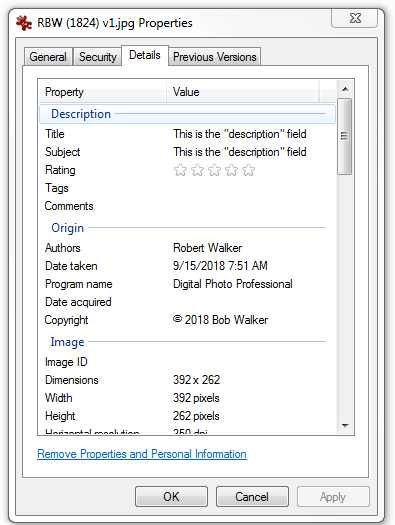Switch to the General tab

tap(48, 57)
